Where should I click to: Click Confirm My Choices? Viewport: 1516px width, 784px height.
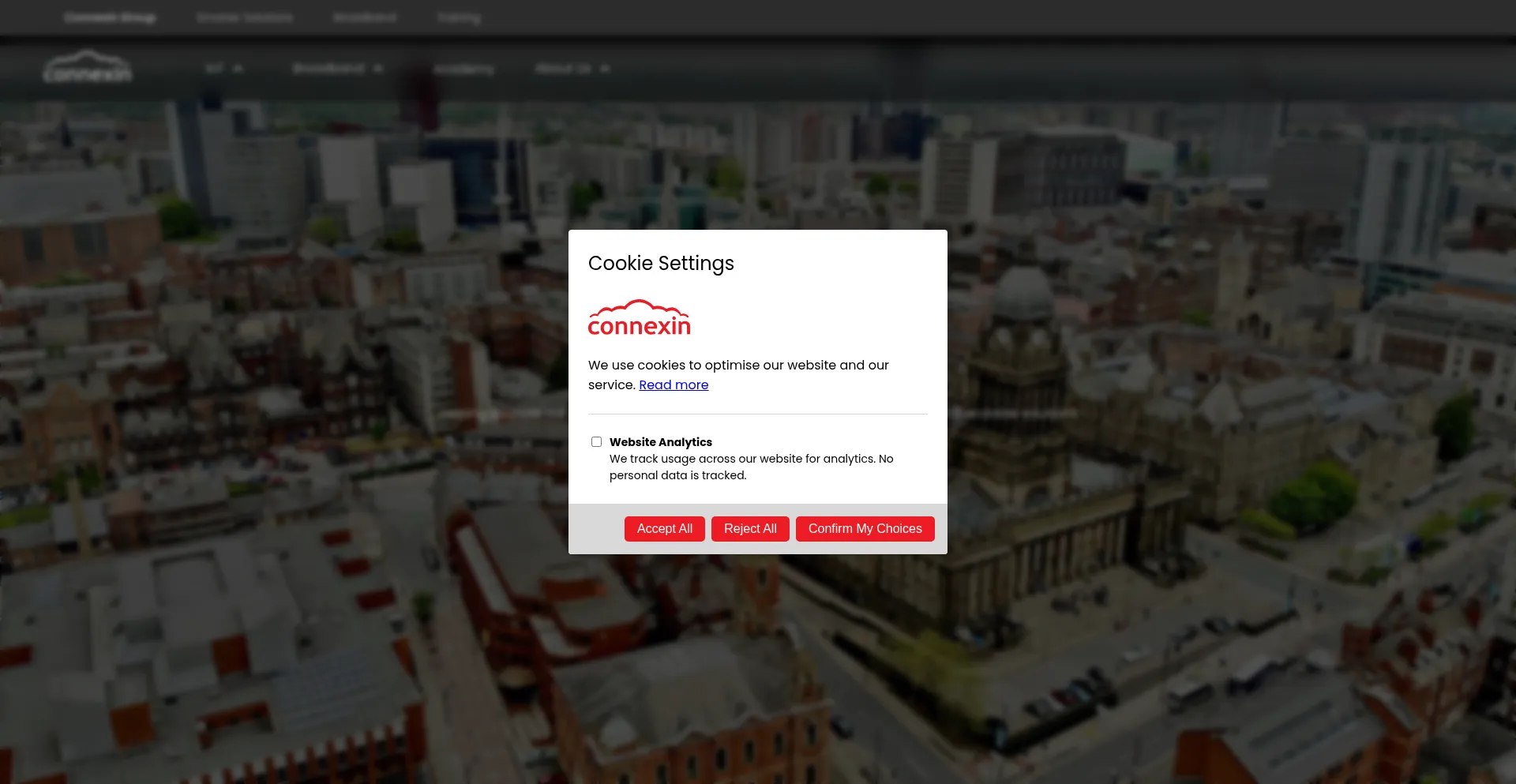pyautogui.click(x=865, y=529)
